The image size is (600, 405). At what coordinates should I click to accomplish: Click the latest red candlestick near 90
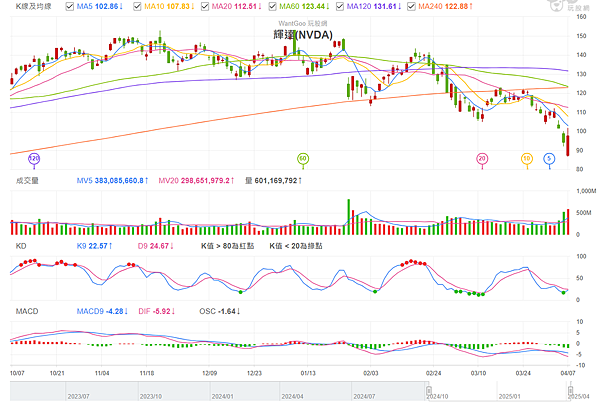click(x=568, y=145)
